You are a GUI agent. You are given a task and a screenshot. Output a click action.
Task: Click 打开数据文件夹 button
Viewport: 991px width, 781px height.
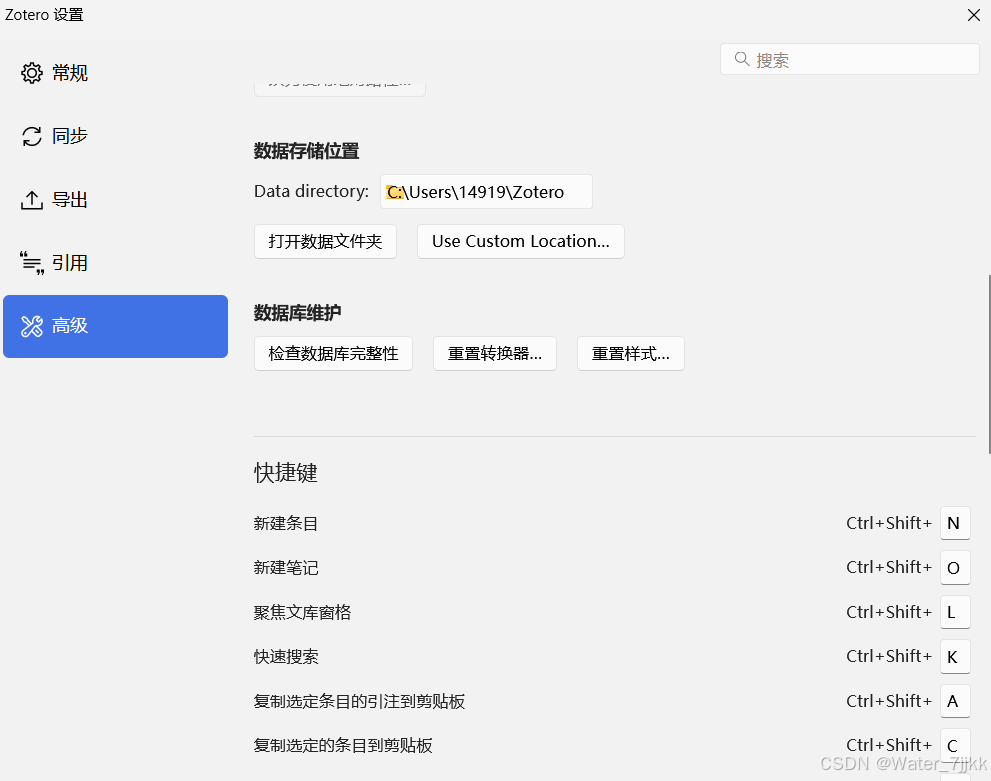(325, 241)
